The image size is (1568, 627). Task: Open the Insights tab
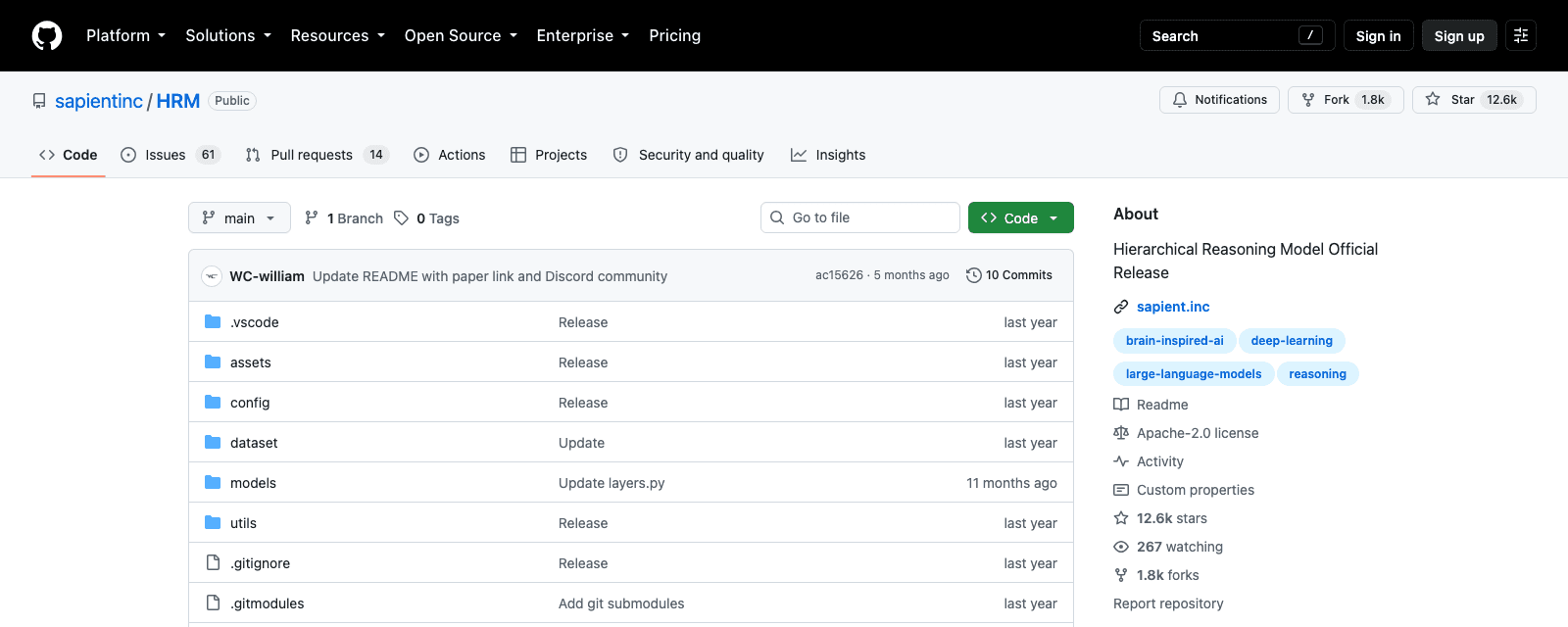tap(828, 155)
